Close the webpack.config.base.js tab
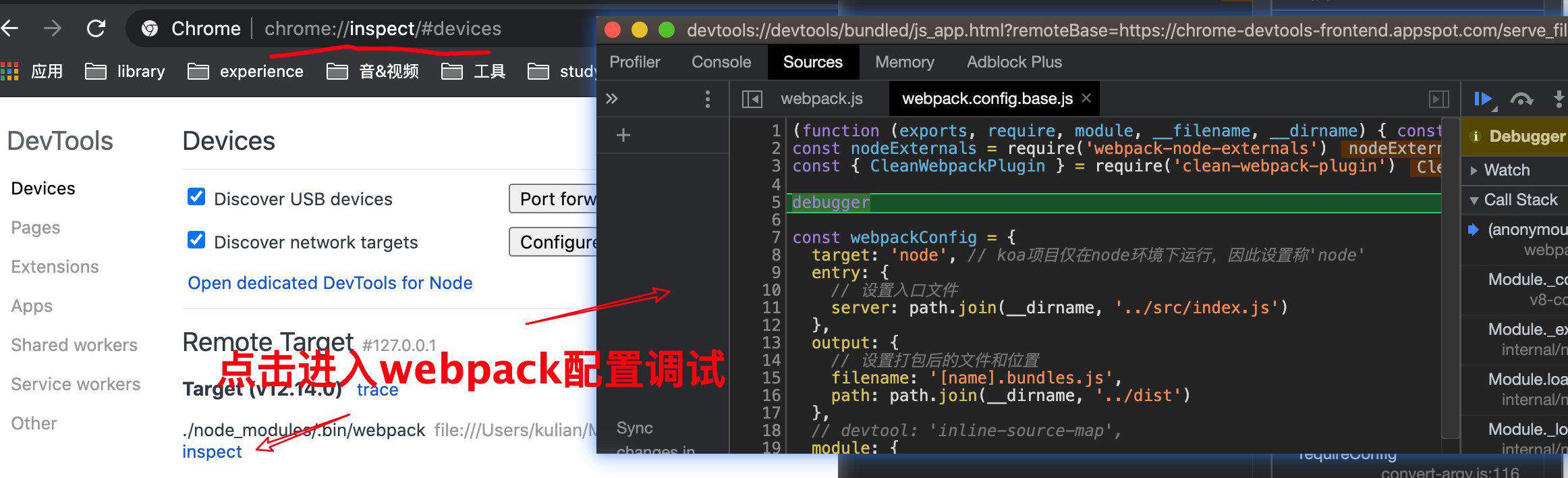This screenshot has width=1568, height=478. (x=1086, y=98)
